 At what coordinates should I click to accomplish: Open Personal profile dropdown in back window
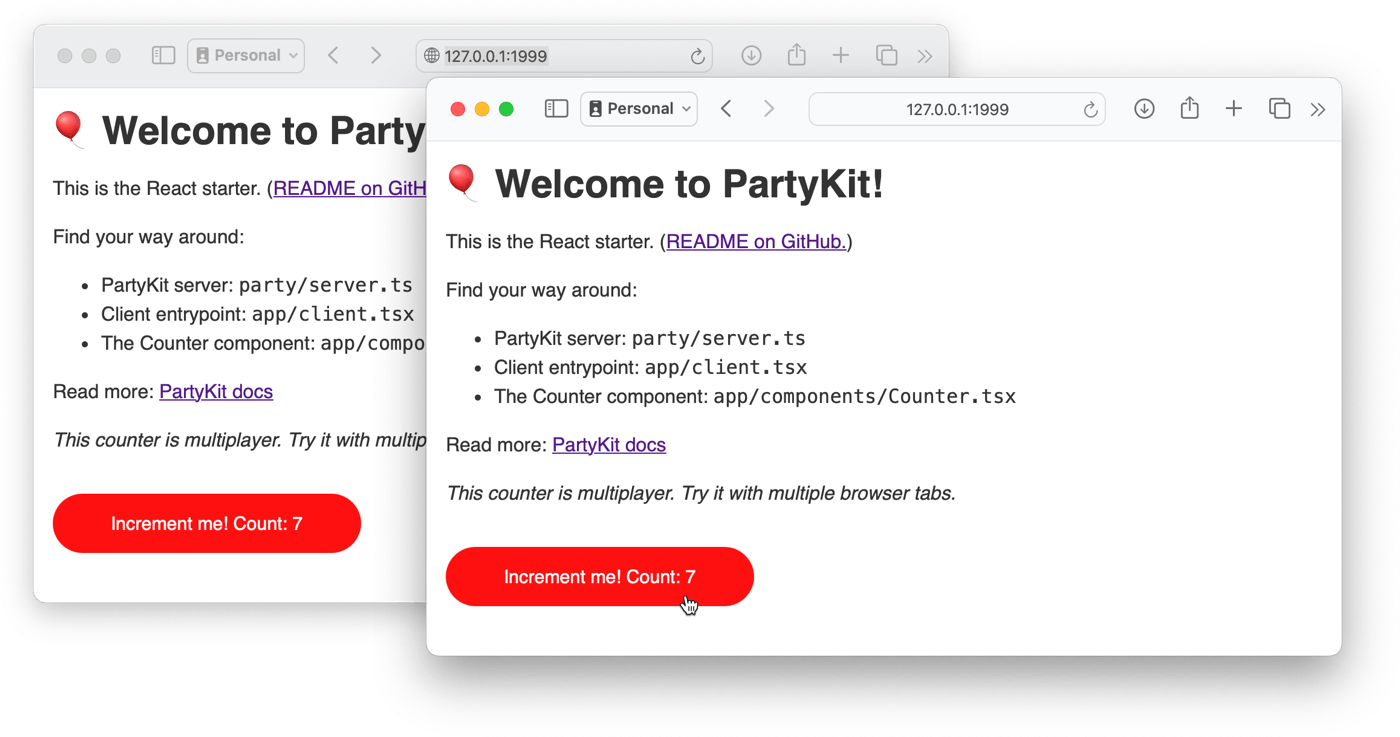246,56
